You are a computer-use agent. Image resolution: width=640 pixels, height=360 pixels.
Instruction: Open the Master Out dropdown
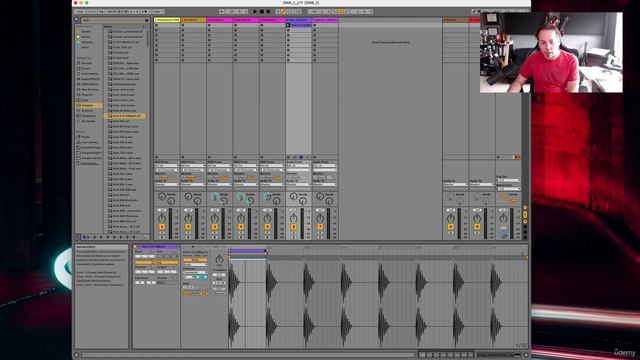click(508, 189)
